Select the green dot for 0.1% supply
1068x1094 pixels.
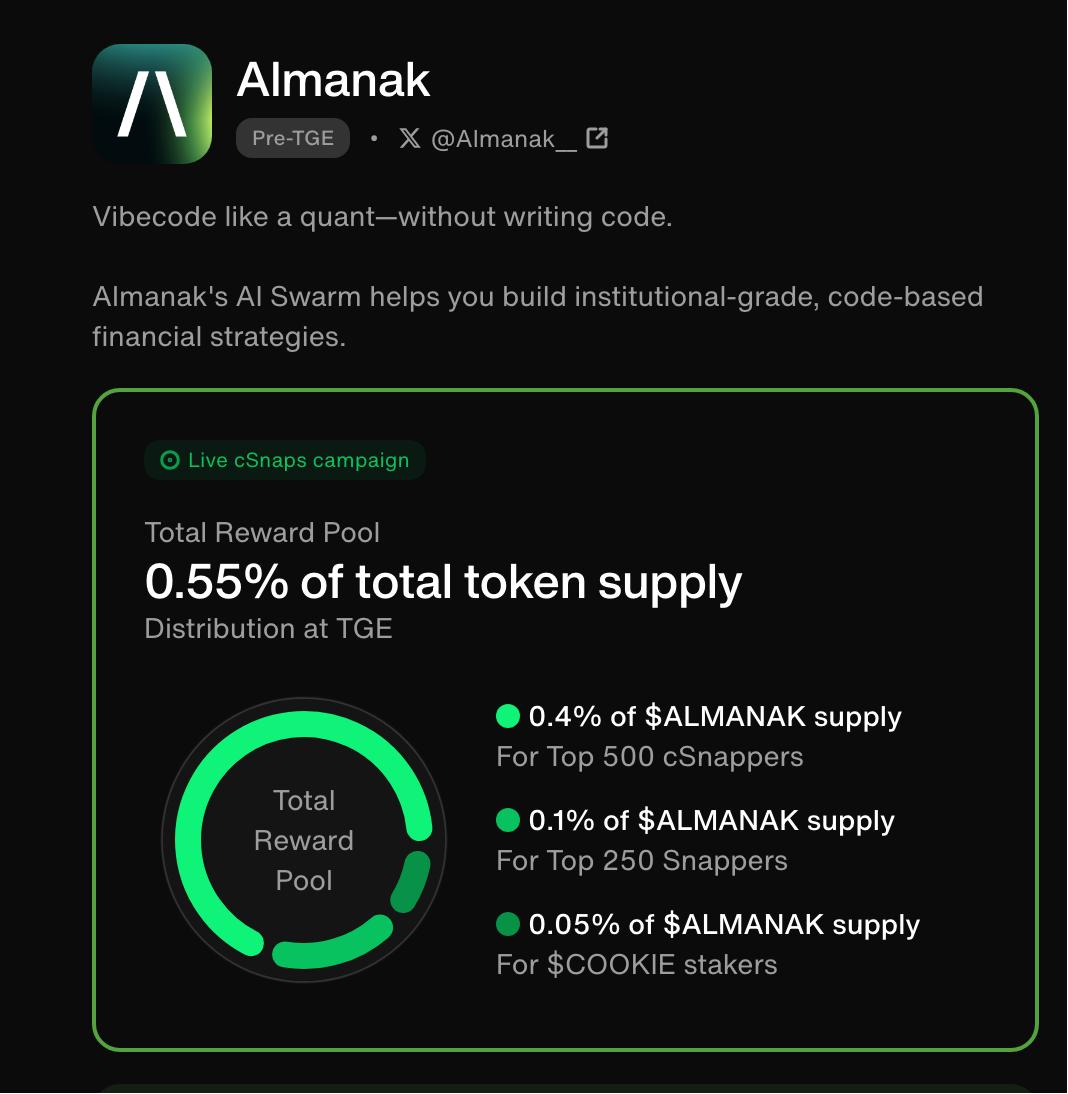[508, 820]
